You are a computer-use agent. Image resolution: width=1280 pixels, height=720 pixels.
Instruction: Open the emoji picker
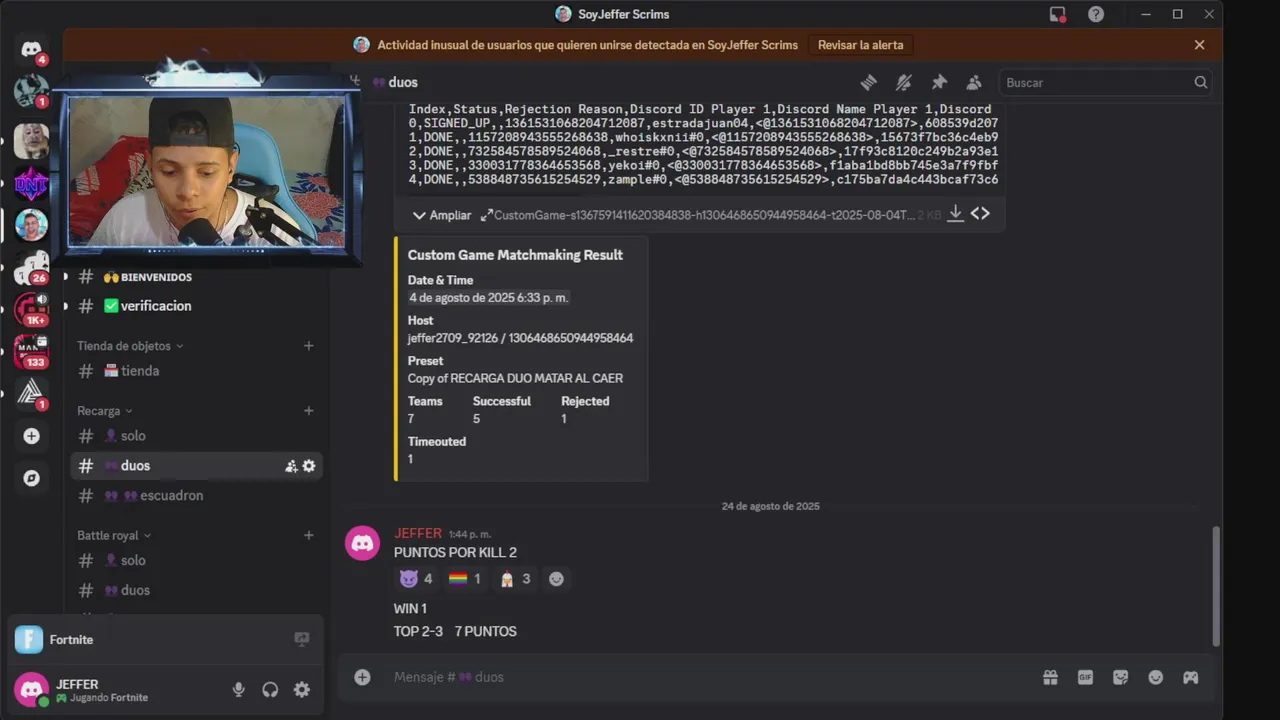(x=1155, y=678)
